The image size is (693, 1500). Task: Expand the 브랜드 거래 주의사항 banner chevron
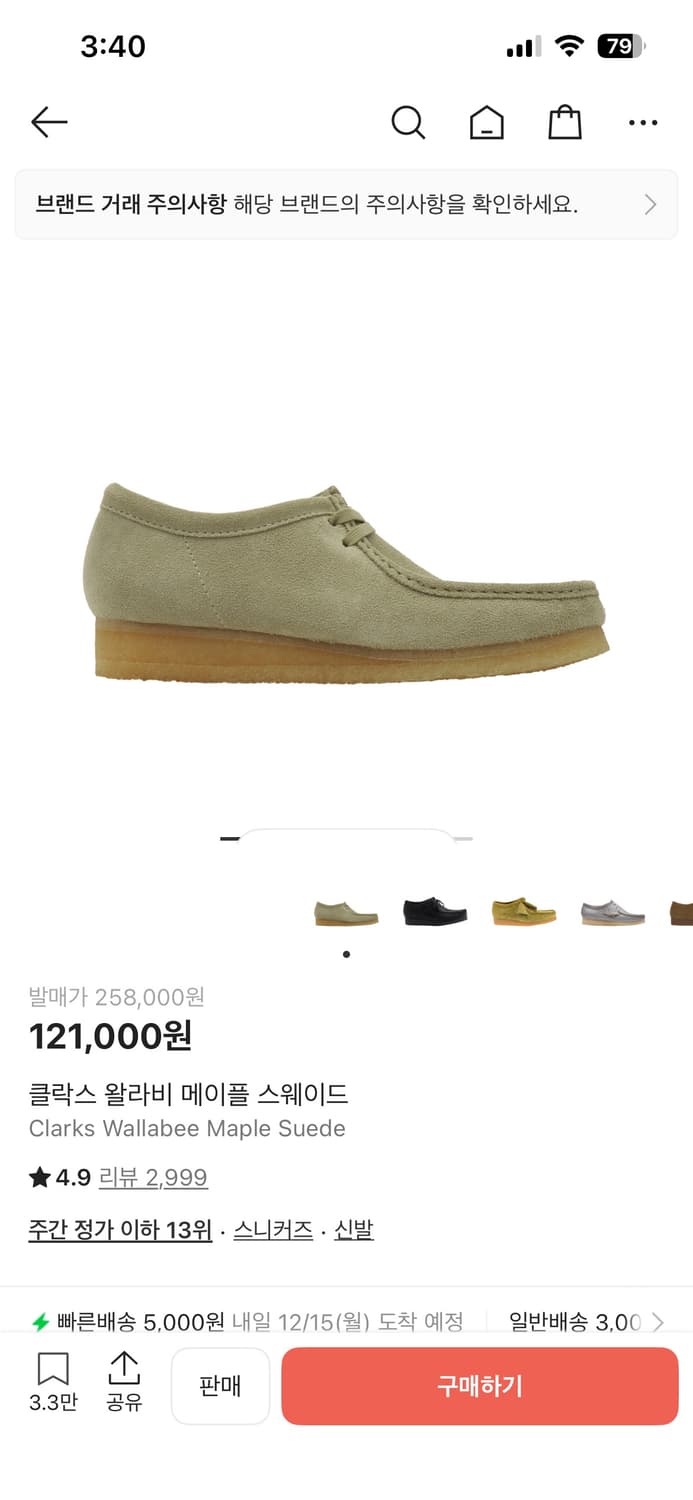pyautogui.click(x=650, y=205)
